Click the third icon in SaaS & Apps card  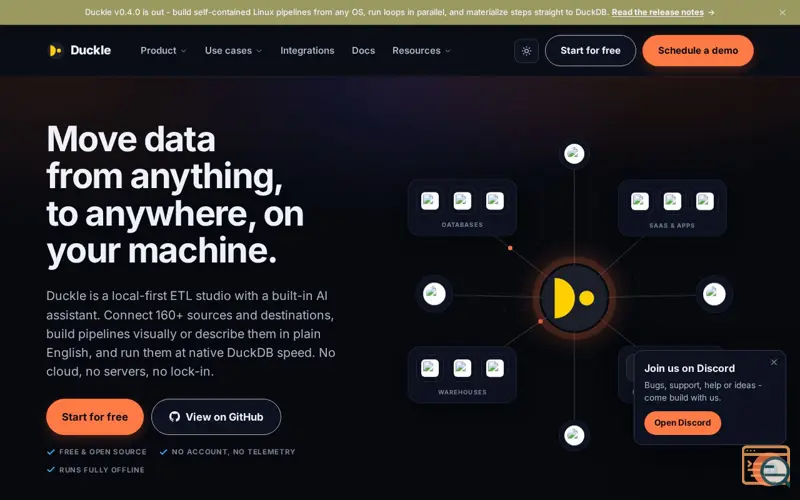pyautogui.click(x=705, y=202)
